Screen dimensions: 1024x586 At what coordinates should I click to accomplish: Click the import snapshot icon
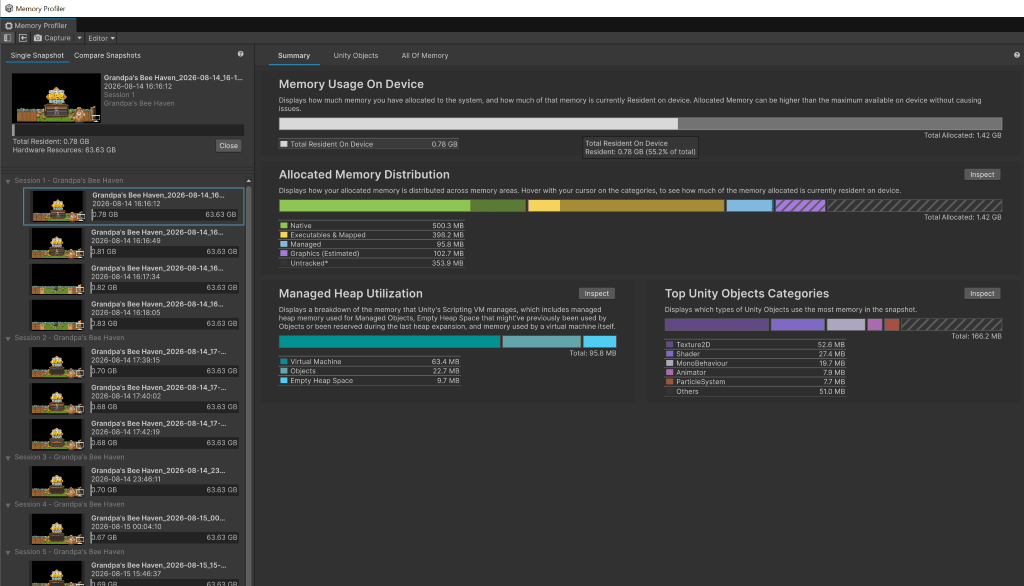[23, 38]
